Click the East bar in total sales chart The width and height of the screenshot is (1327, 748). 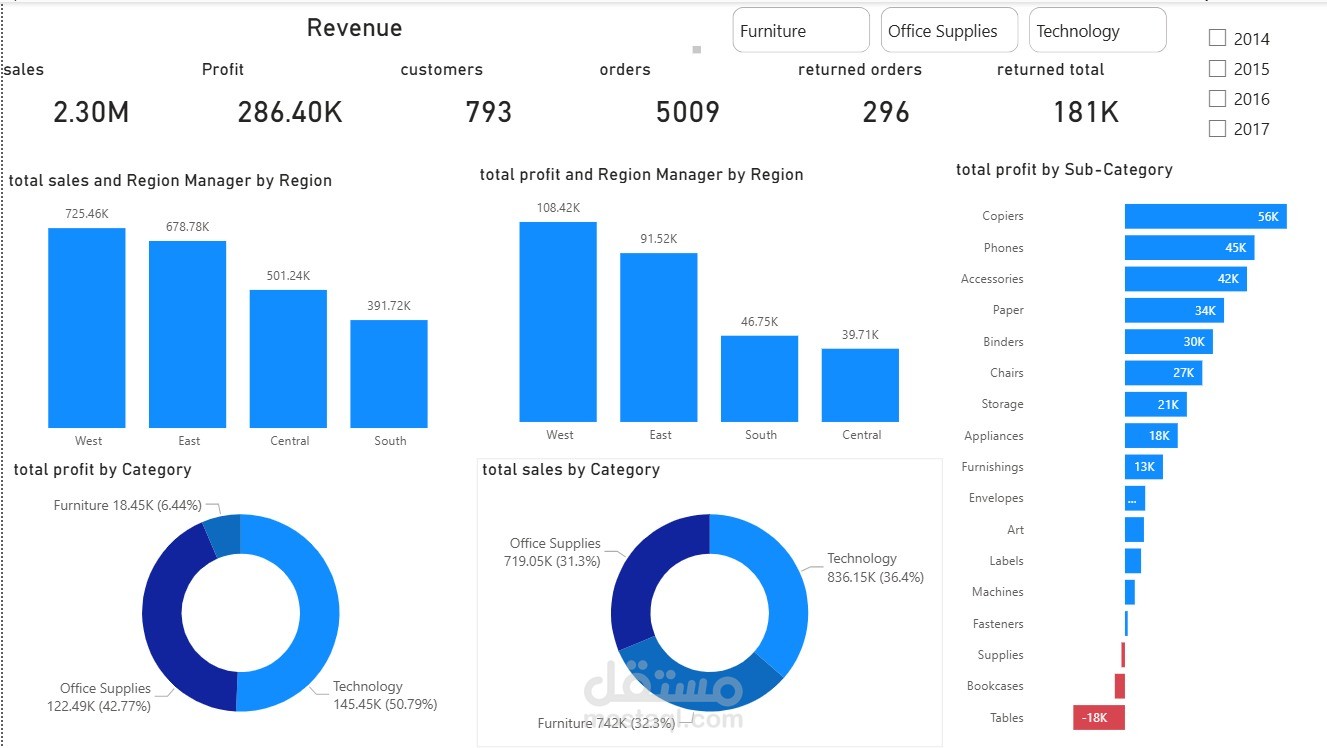coord(188,334)
